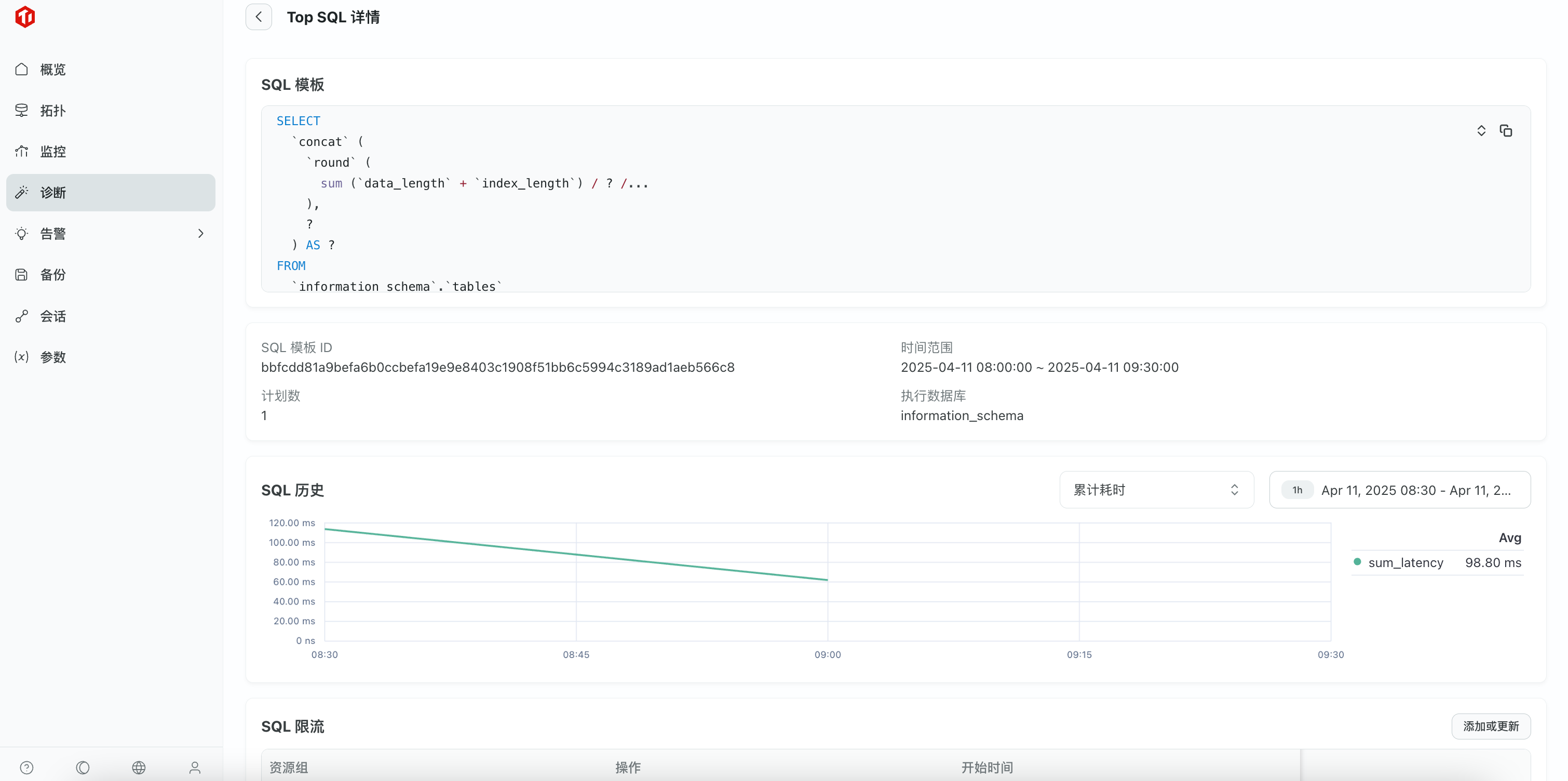The height and width of the screenshot is (781, 1568).
Task: Click the 开始时间 column header
Action: pos(986,767)
